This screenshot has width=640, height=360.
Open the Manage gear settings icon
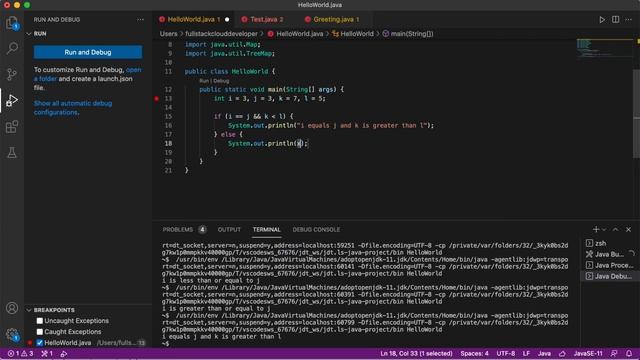click(12, 334)
